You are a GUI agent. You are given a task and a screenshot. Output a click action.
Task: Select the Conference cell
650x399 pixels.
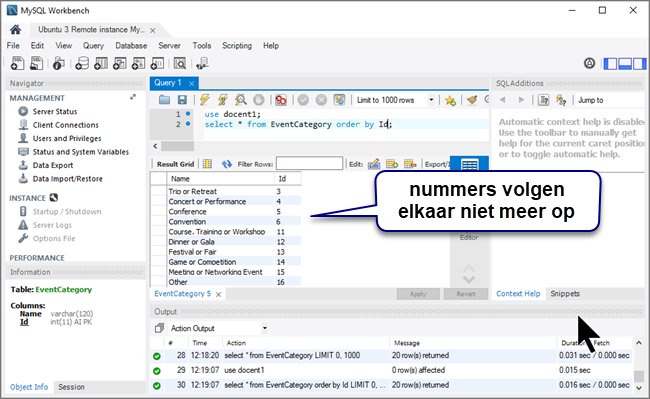click(221, 212)
